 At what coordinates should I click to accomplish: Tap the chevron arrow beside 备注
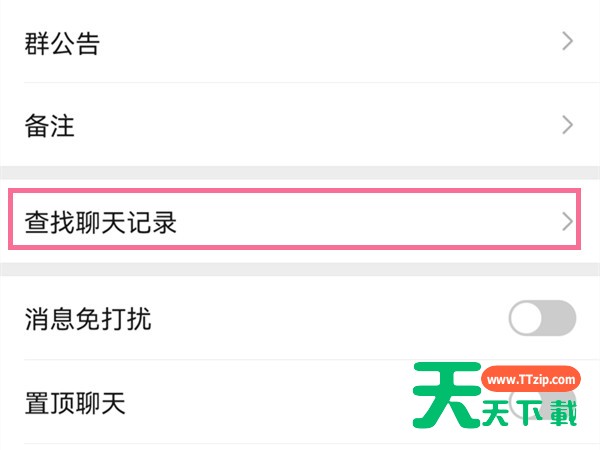pos(567,125)
